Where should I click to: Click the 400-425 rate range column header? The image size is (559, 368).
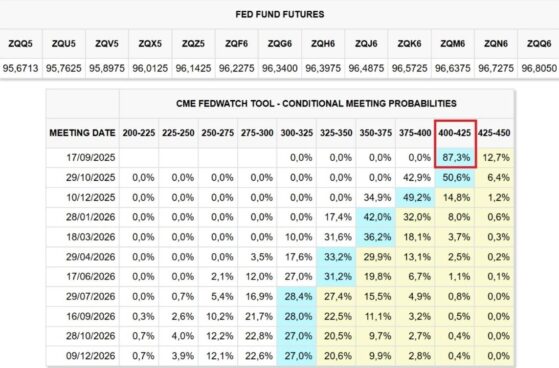[x=455, y=133]
